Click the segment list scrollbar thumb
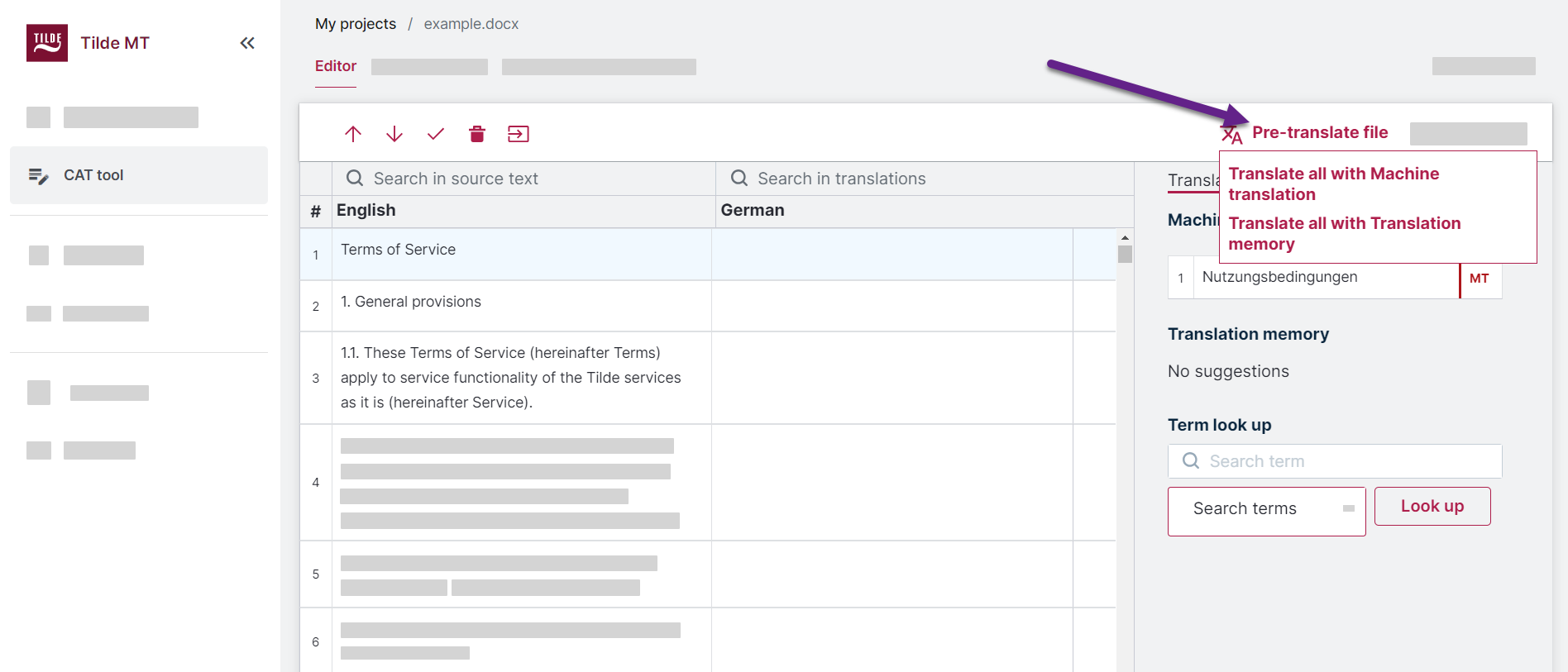Image resolution: width=1568 pixels, height=672 pixels. click(x=1125, y=255)
